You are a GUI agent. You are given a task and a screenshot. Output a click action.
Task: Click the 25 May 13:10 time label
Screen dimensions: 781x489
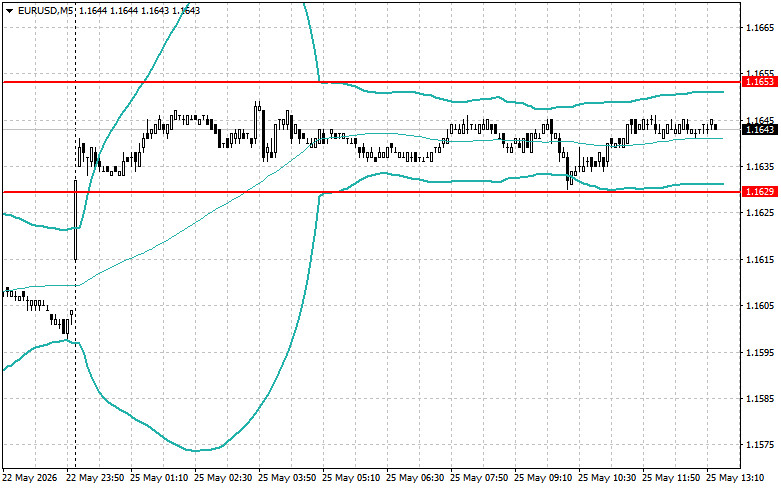(735, 478)
